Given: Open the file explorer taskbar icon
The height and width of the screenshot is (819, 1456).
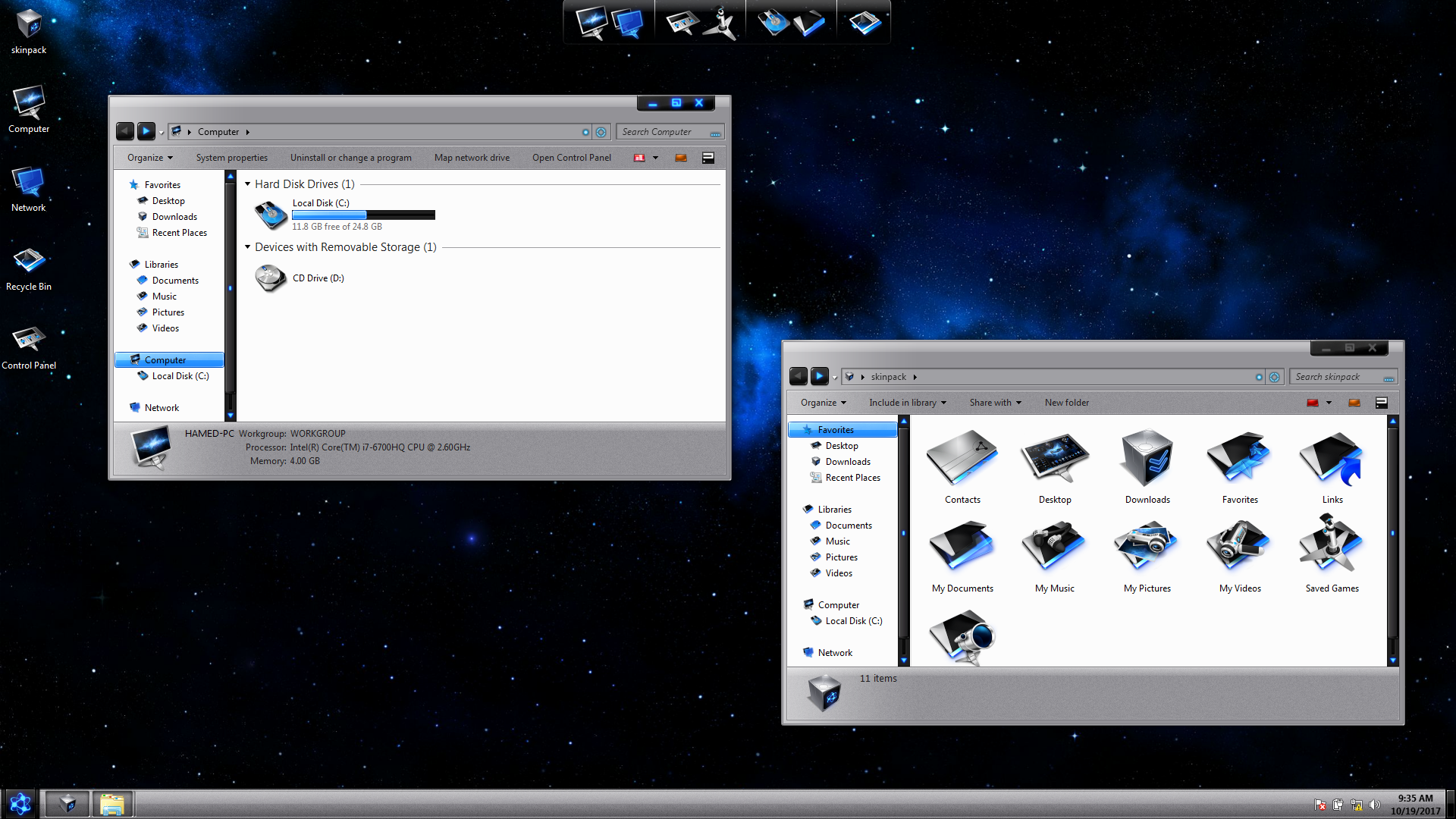Looking at the screenshot, I should (112, 804).
